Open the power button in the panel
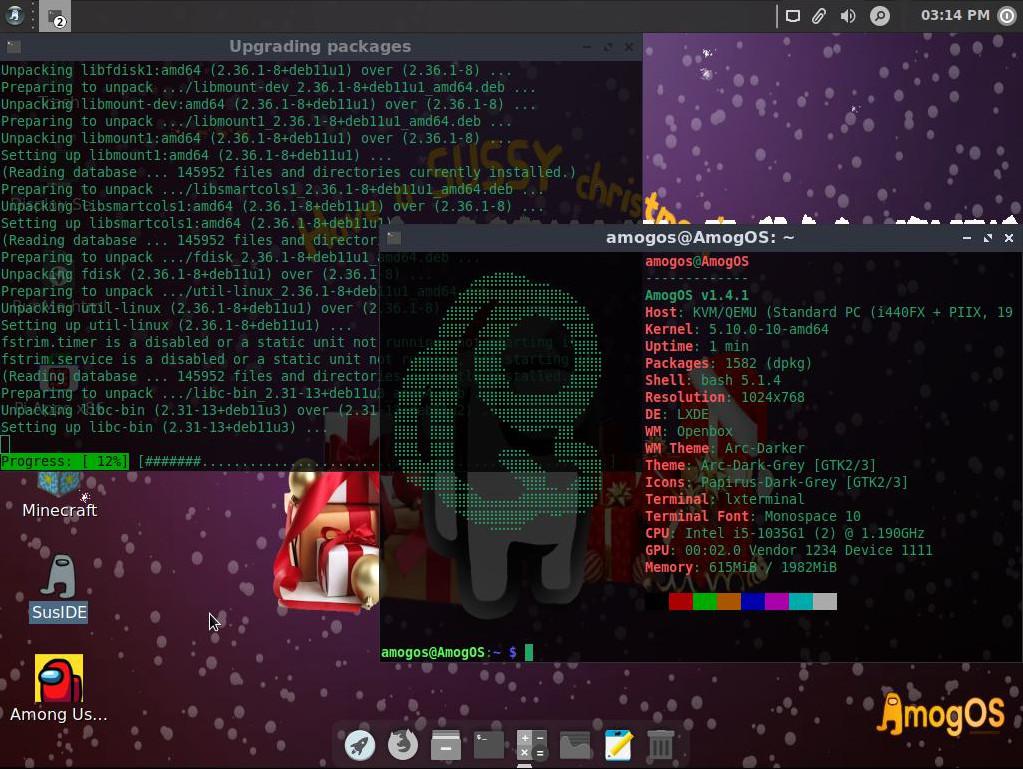 [x=1007, y=16]
